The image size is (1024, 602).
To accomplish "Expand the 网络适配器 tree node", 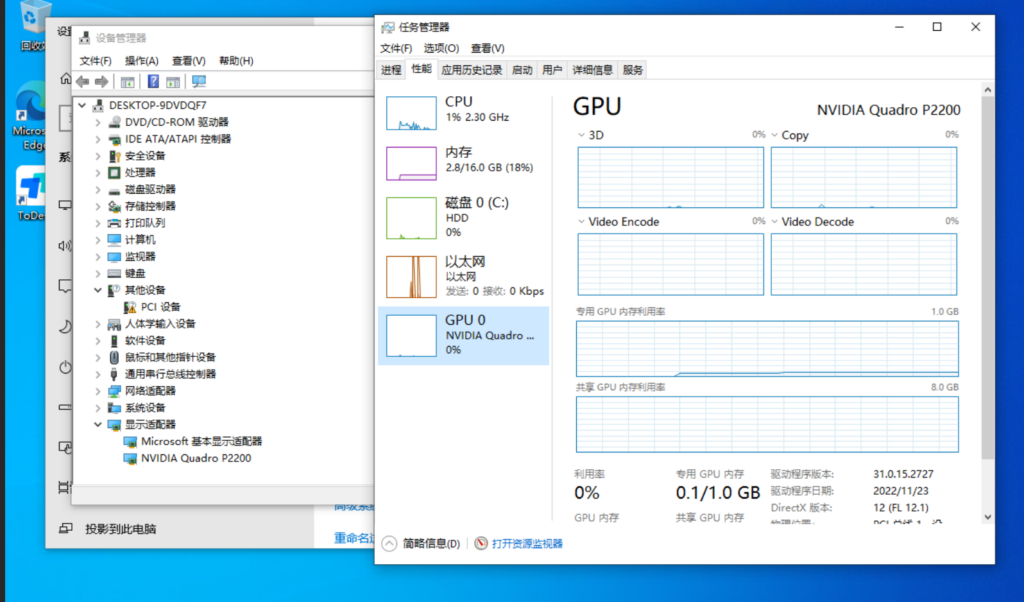I will pyautogui.click(x=98, y=391).
